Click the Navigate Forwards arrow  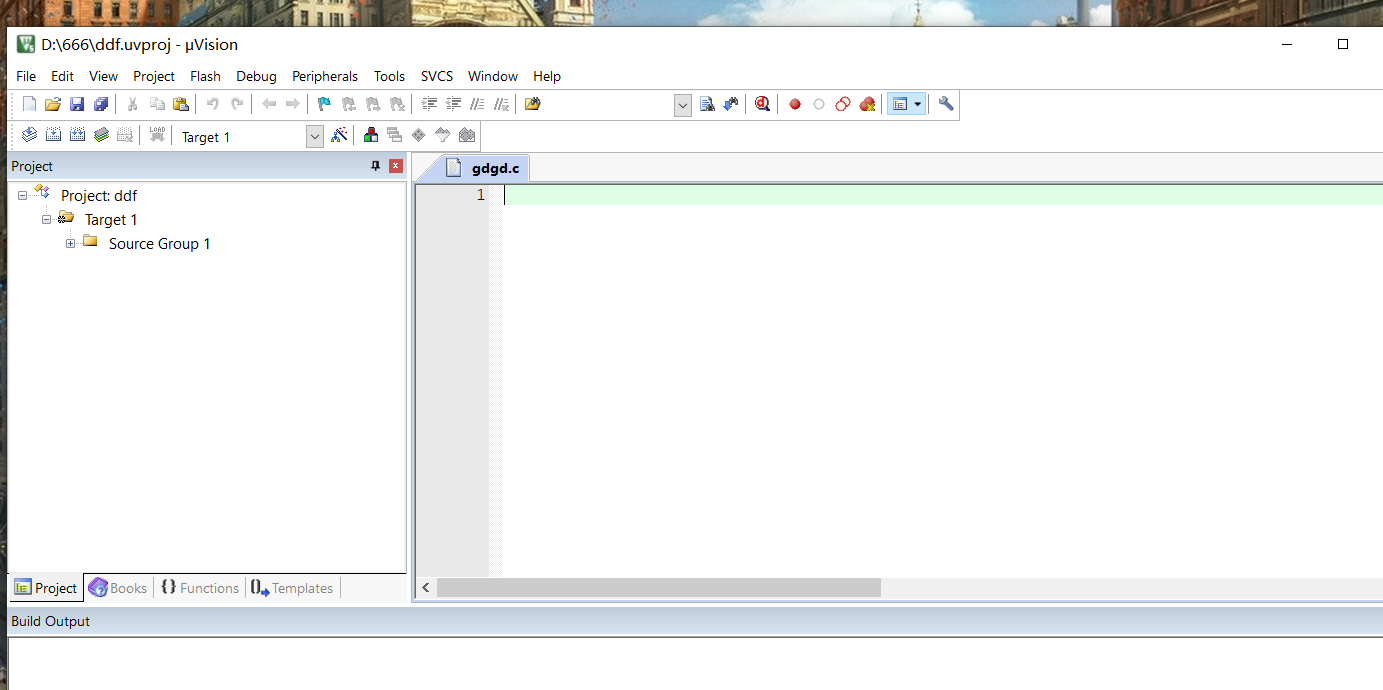pos(293,104)
